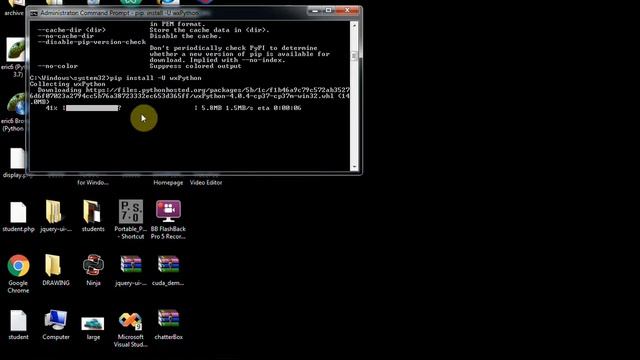Minimize the Command Prompt window

[x=314, y=11]
